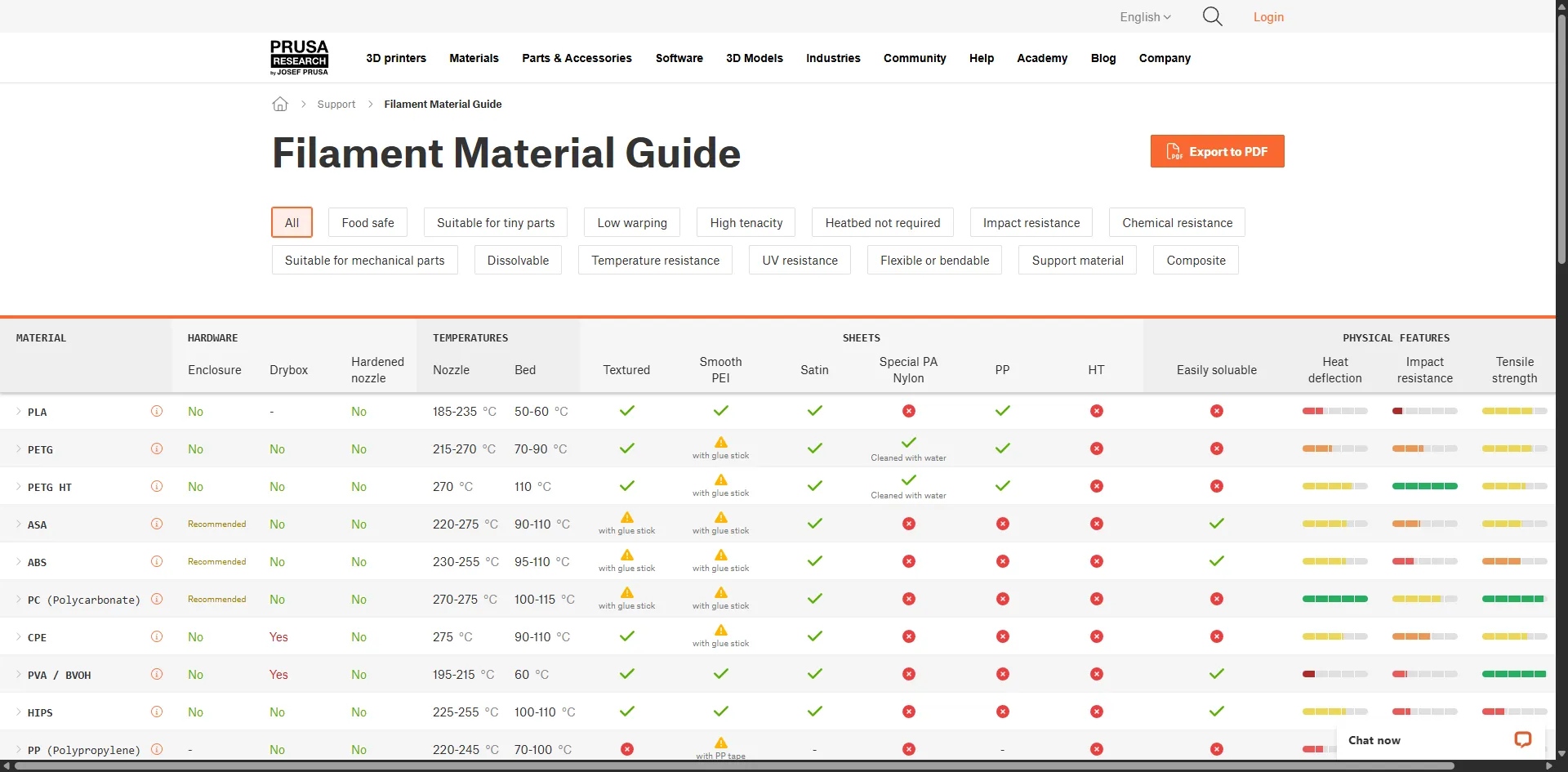Viewport: 1568px width, 772px height.
Task: Toggle the Impact resistance filter
Action: tap(1031, 222)
